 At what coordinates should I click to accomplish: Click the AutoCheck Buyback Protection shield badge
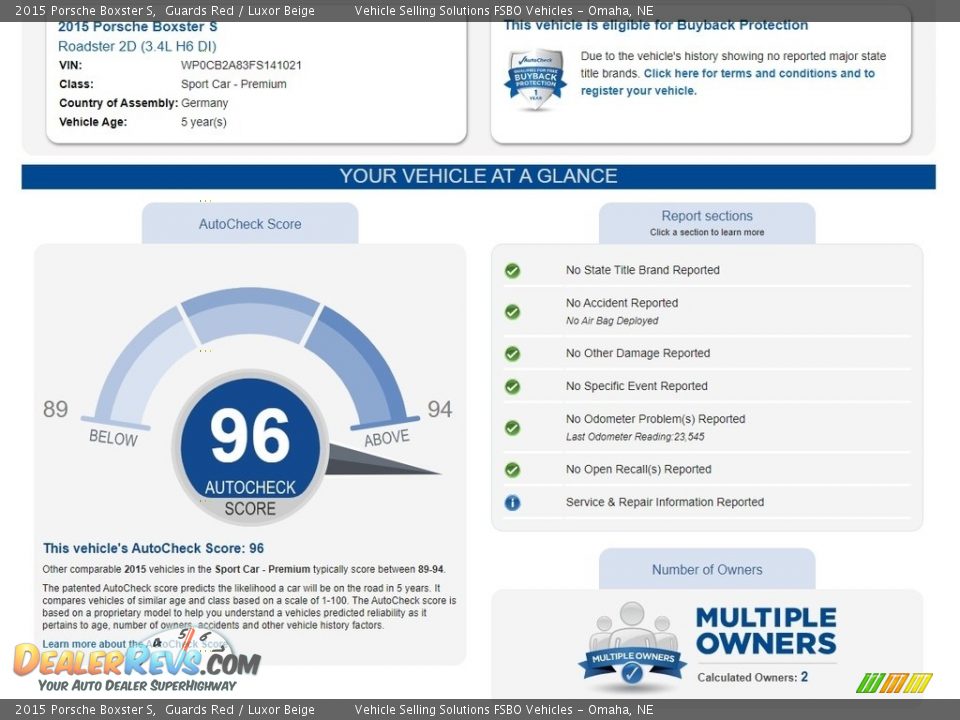click(x=535, y=80)
